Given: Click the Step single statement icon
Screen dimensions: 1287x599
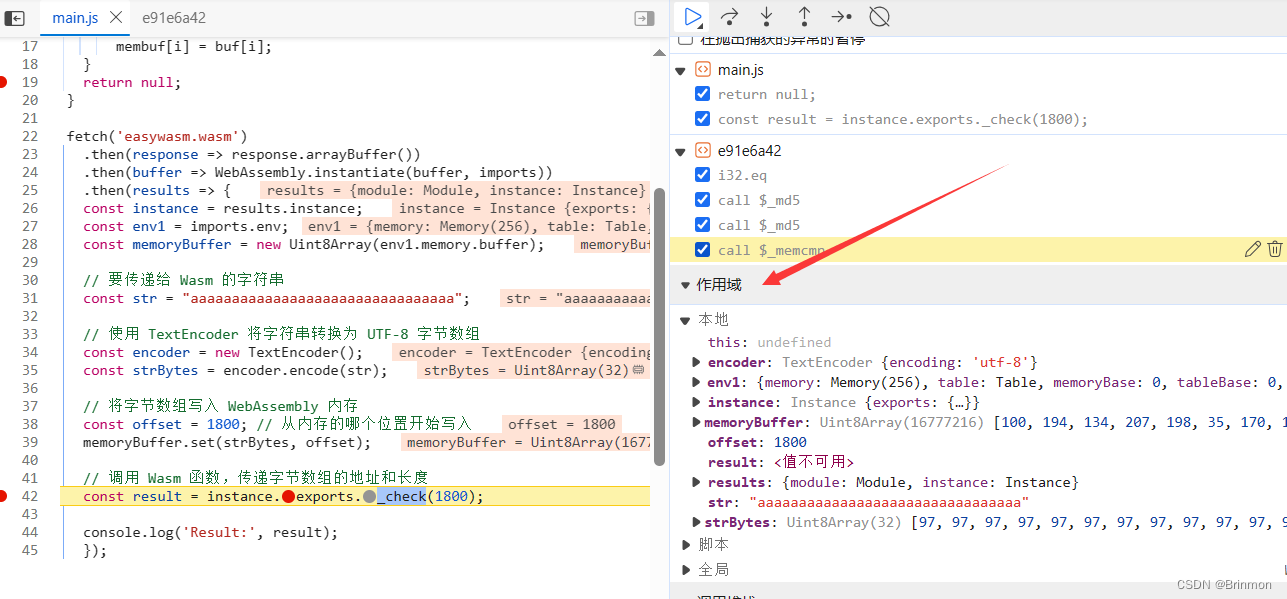Looking at the screenshot, I should click(840, 17).
